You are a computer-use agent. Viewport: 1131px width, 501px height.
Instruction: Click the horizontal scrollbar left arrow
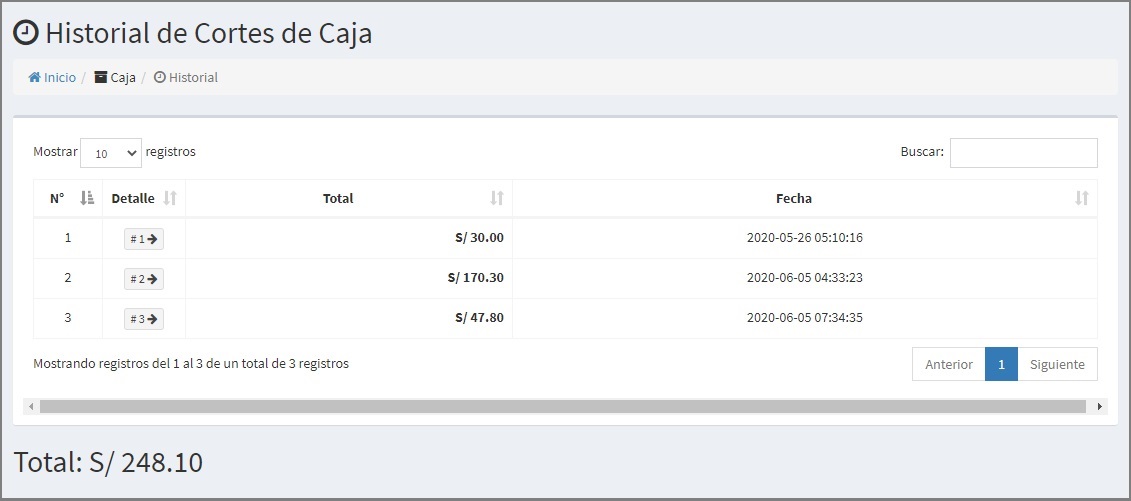click(31, 407)
